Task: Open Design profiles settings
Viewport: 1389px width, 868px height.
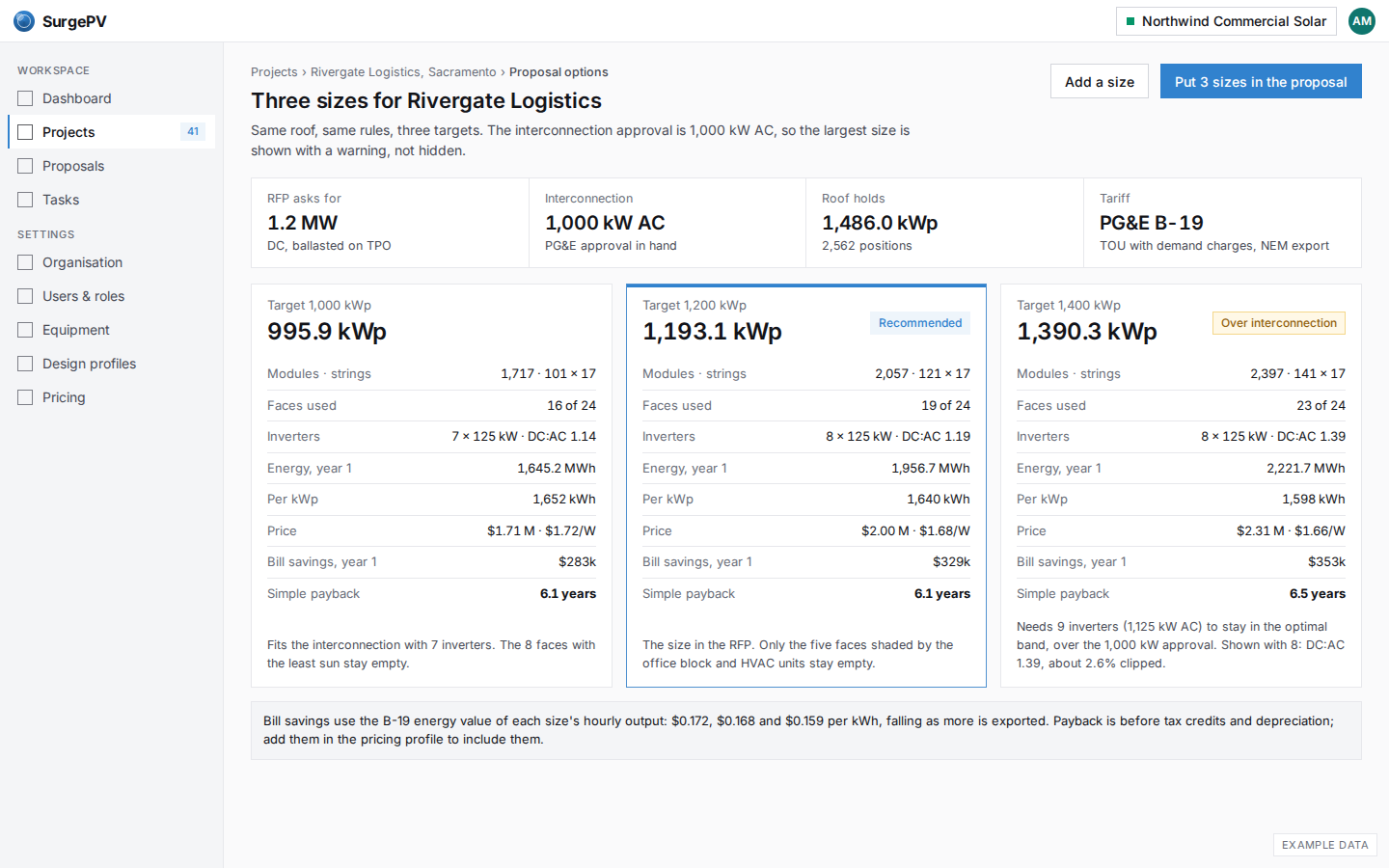Action: (112, 364)
